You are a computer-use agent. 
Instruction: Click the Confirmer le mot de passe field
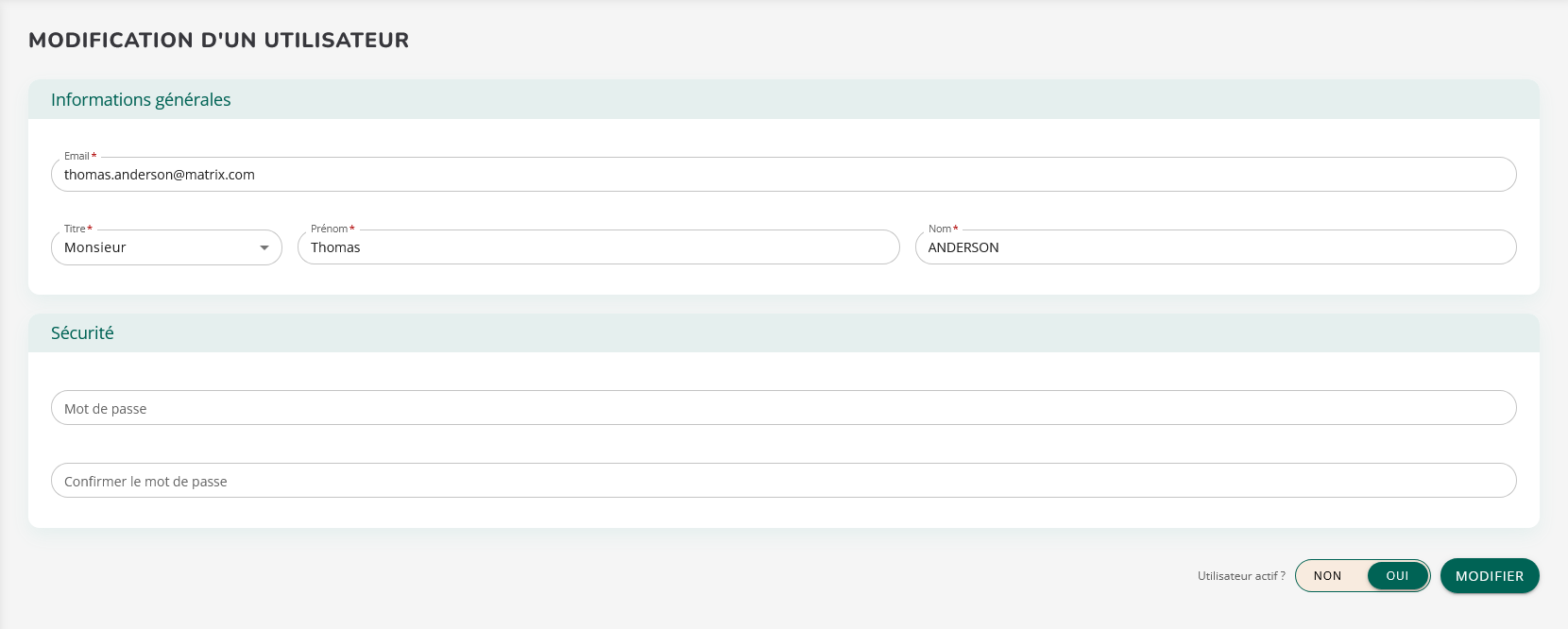(x=782, y=481)
